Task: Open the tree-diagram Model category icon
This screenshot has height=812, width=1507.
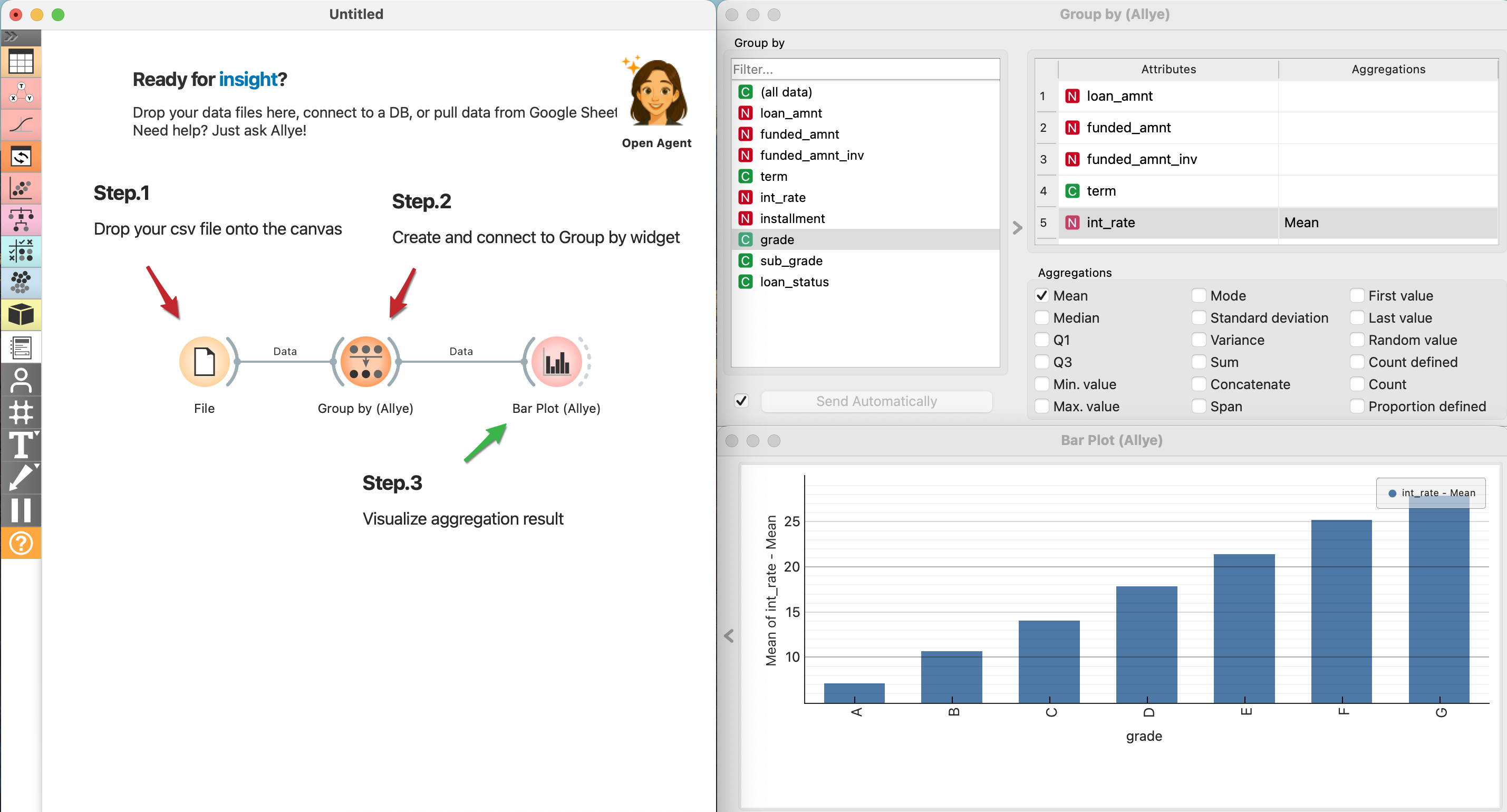Action: [21, 219]
